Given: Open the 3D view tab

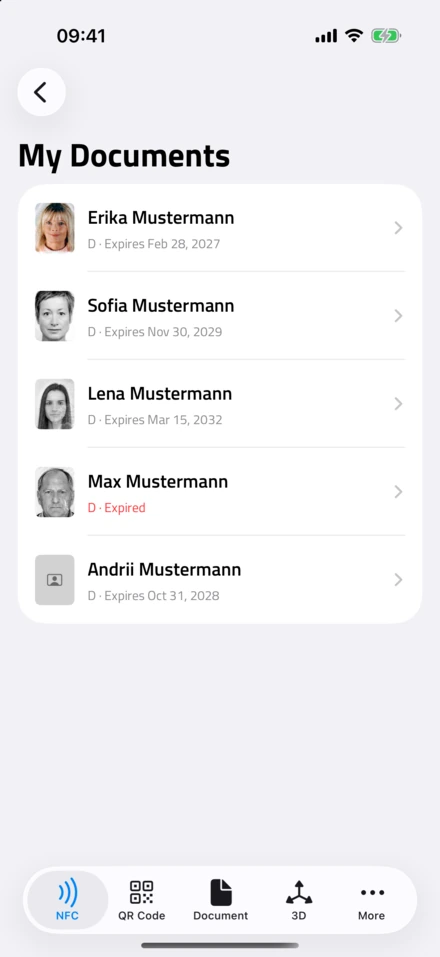Looking at the screenshot, I should 298,900.
